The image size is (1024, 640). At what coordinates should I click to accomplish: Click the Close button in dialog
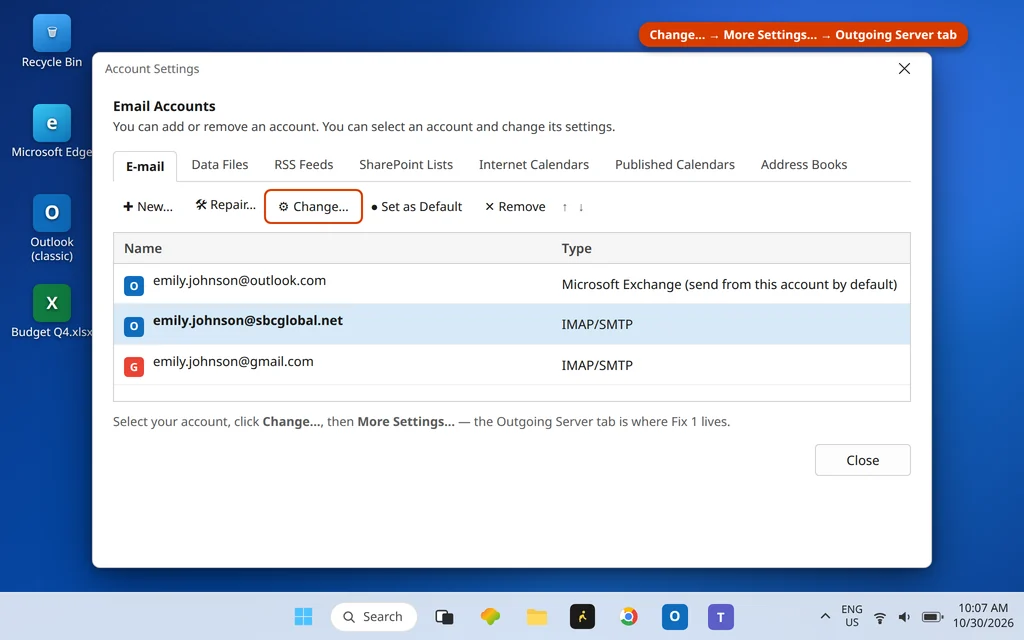[x=863, y=460]
